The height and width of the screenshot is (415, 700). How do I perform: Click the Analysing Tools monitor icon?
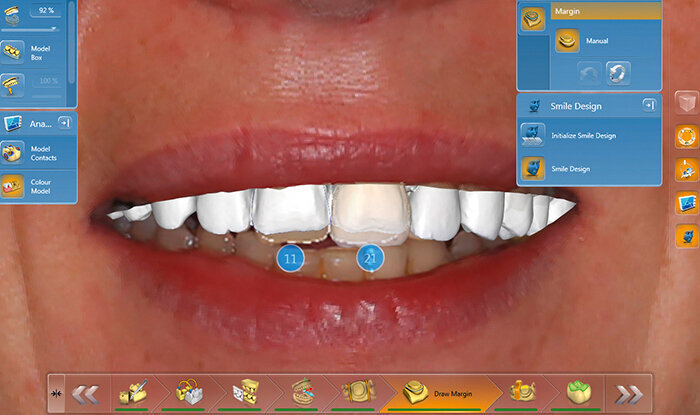(13, 123)
